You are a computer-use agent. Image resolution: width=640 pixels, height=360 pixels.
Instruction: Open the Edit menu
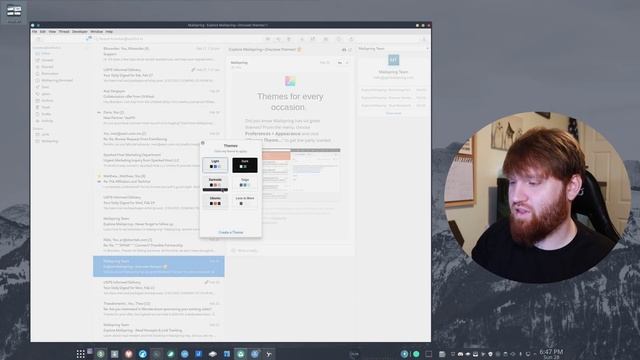tap(43, 31)
